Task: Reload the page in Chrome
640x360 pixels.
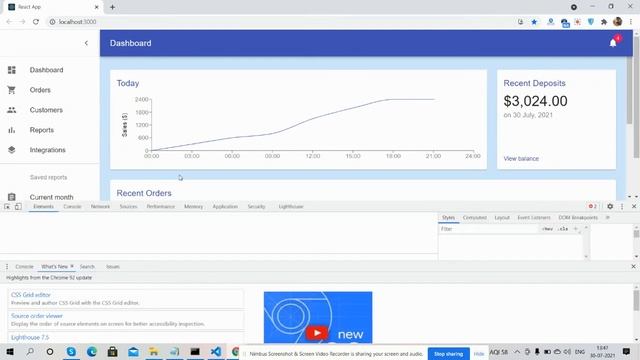Action: [x=36, y=22]
